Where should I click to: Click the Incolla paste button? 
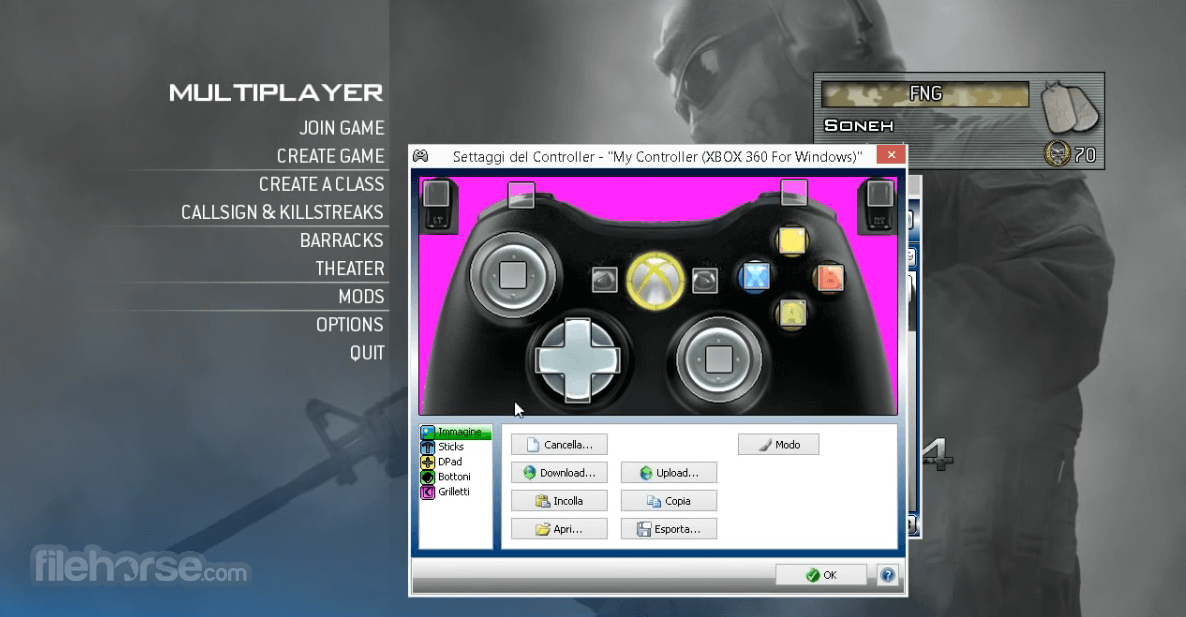click(x=559, y=501)
